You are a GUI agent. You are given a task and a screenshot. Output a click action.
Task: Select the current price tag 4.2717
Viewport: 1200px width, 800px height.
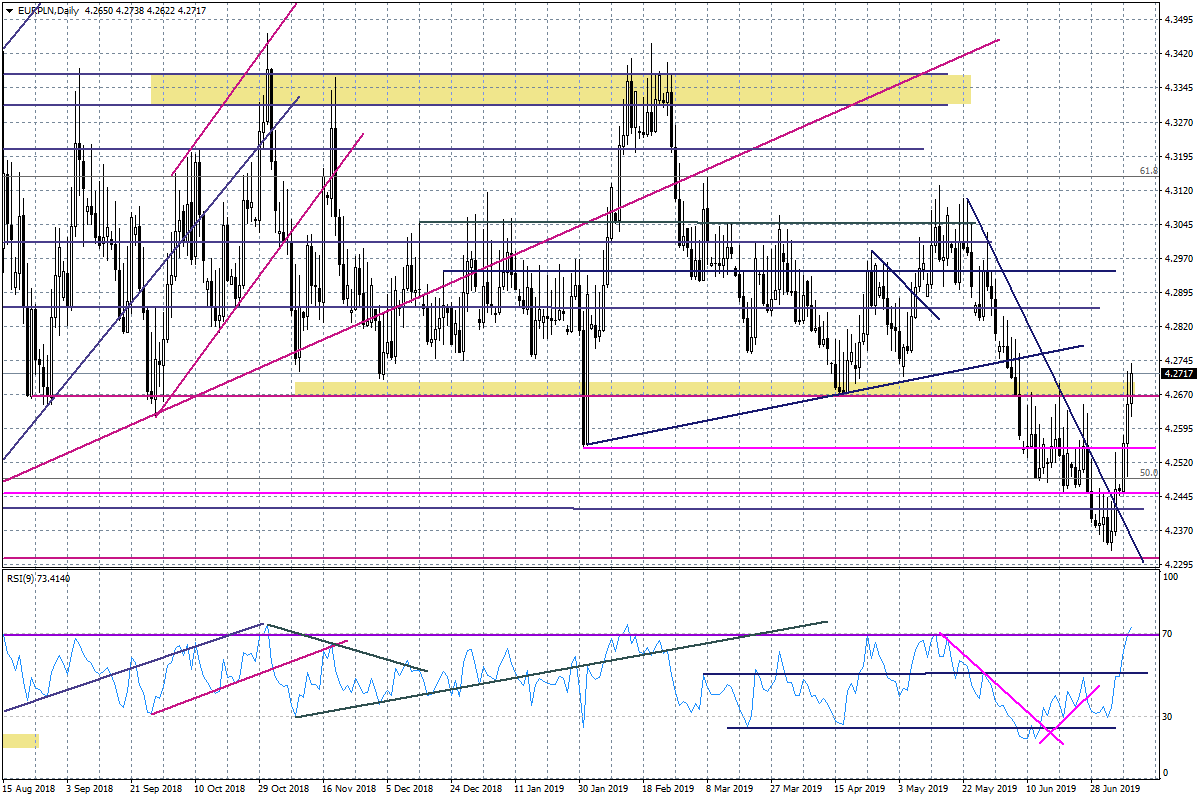click(1178, 373)
